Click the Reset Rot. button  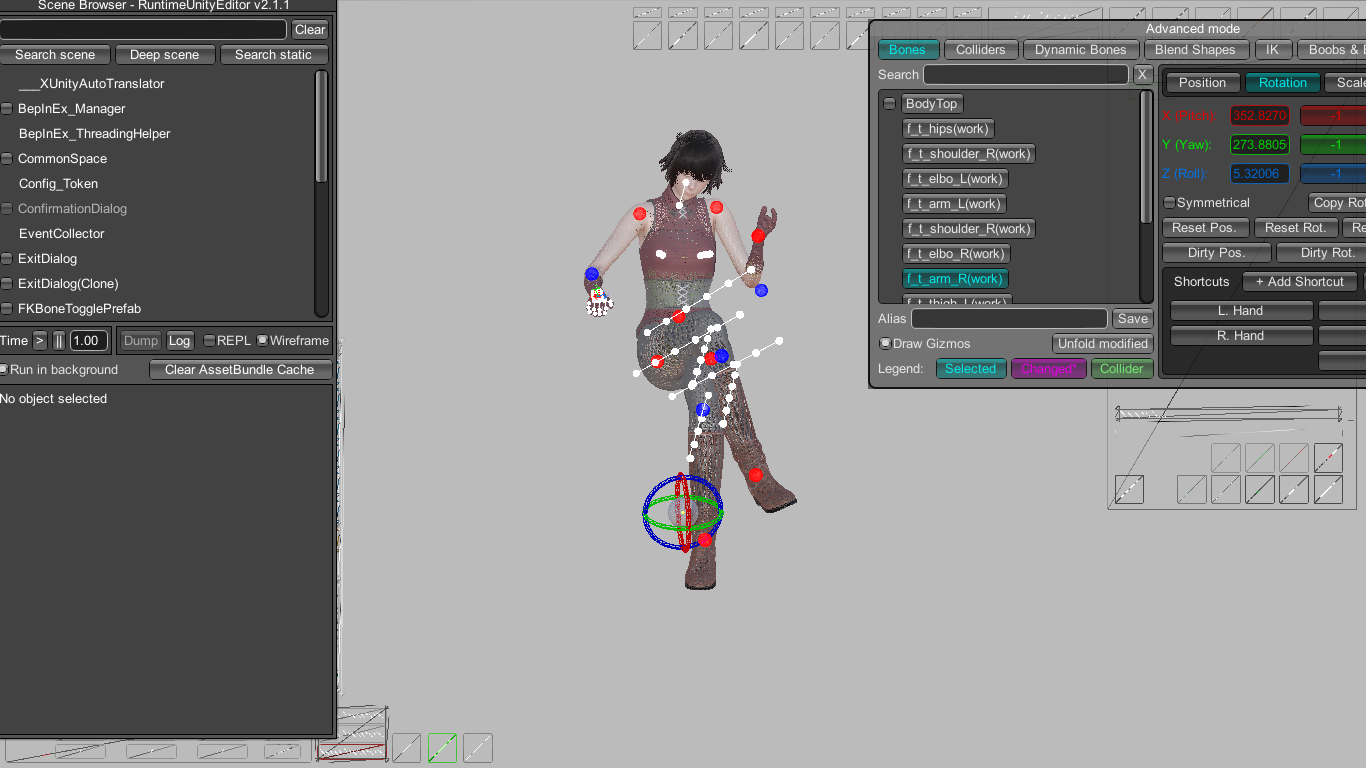[1295, 228]
